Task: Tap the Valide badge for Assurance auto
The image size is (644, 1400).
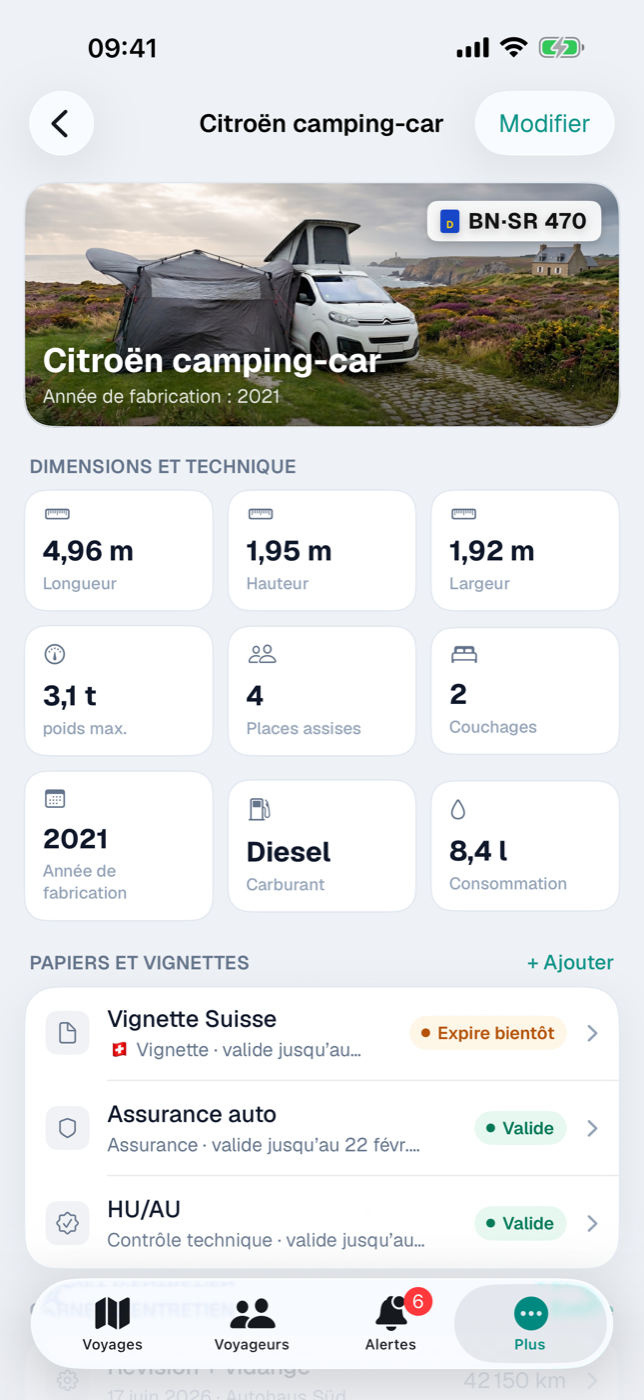Action: click(x=520, y=1128)
